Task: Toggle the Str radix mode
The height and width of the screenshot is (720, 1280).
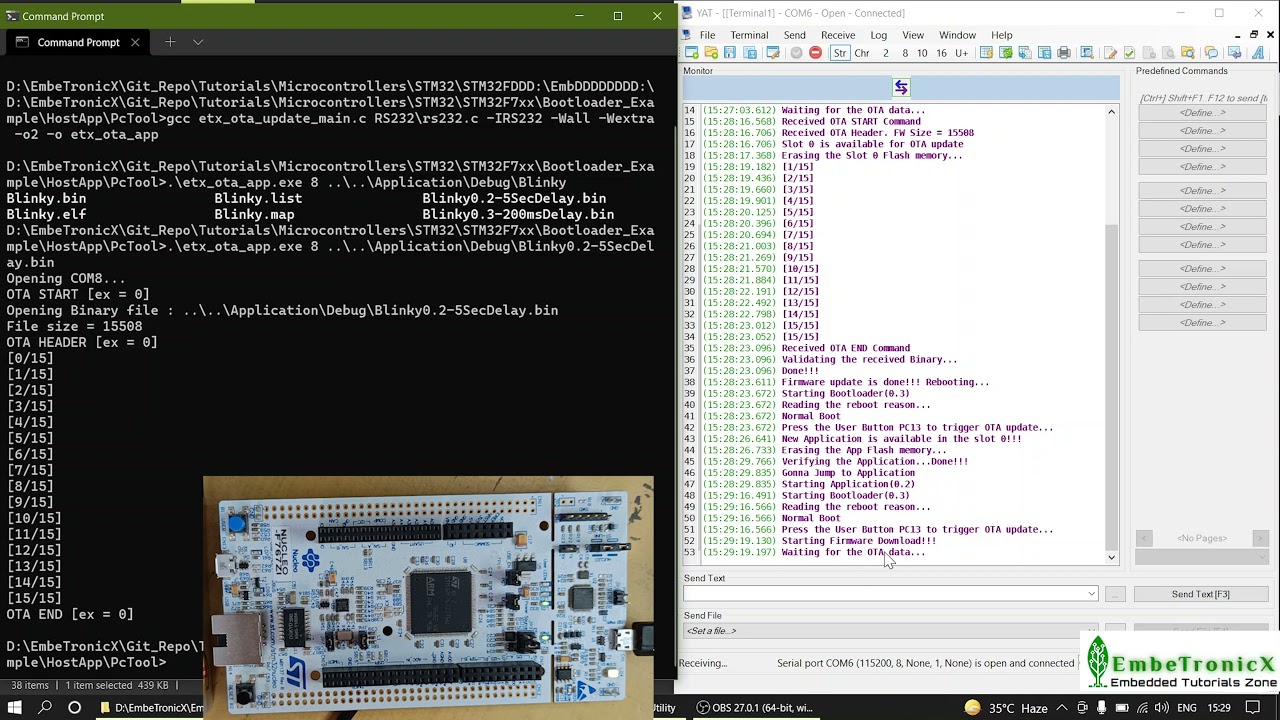Action: (840, 53)
